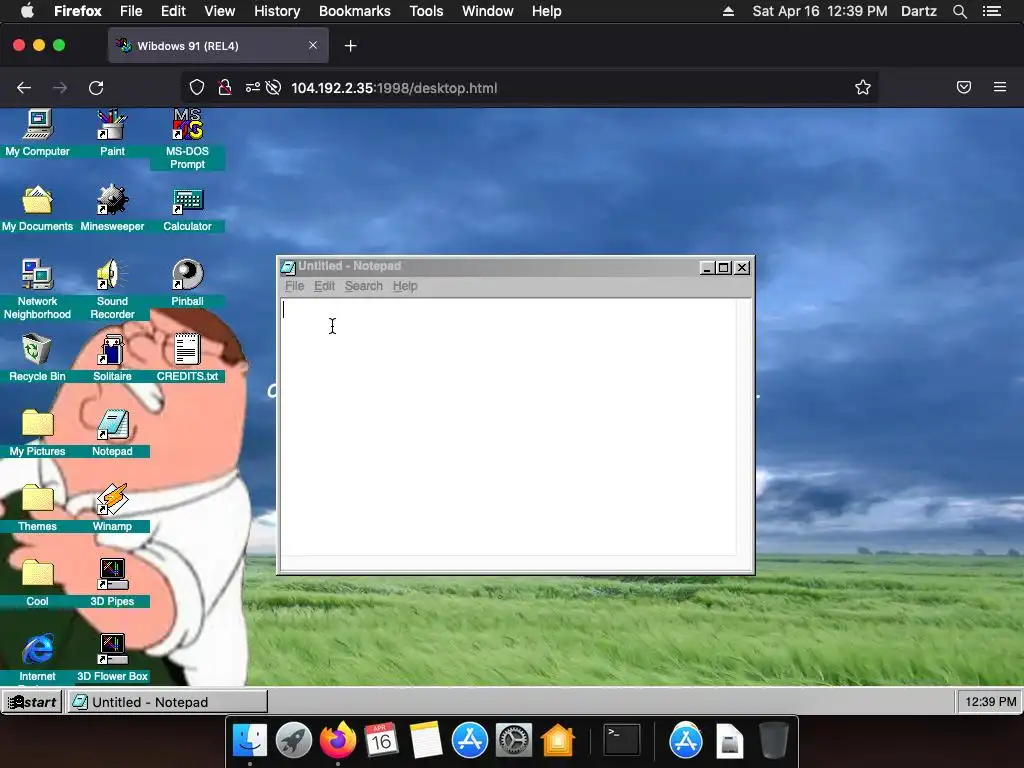Go back with Firefox back arrow
The height and width of the screenshot is (768, 1024).
click(x=24, y=88)
